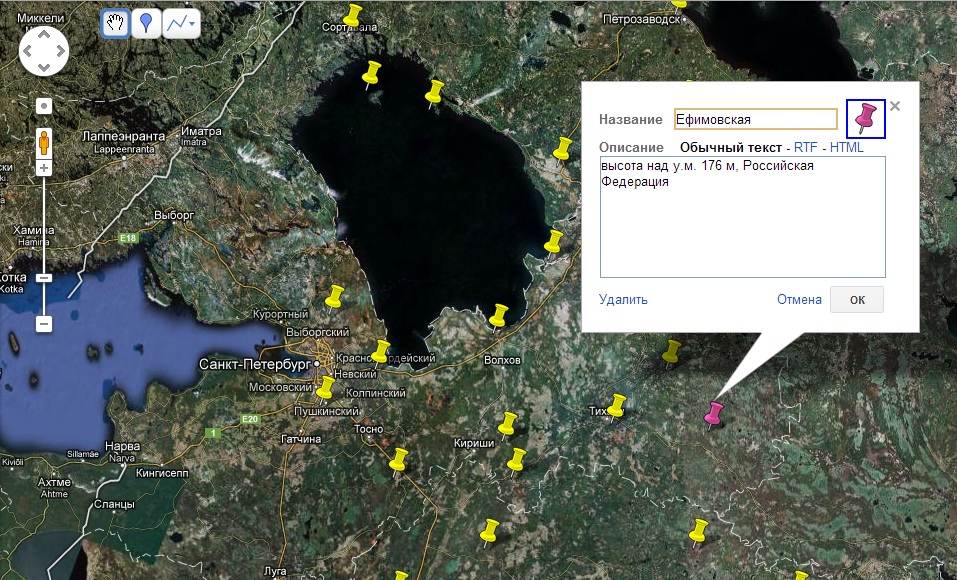The image size is (957, 580).
Task: Click the yellow pin at Тихвин
Action: 616,407
